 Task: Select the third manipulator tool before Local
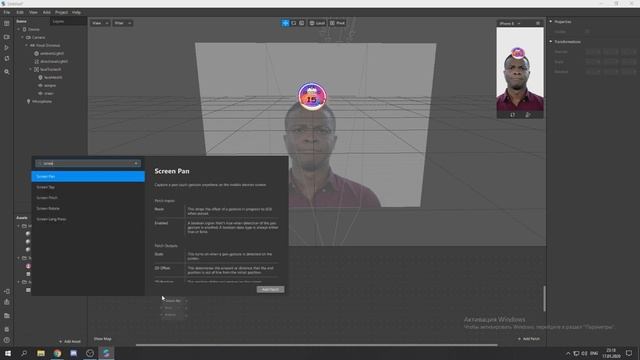pyautogui.click(x=302, y=23)
